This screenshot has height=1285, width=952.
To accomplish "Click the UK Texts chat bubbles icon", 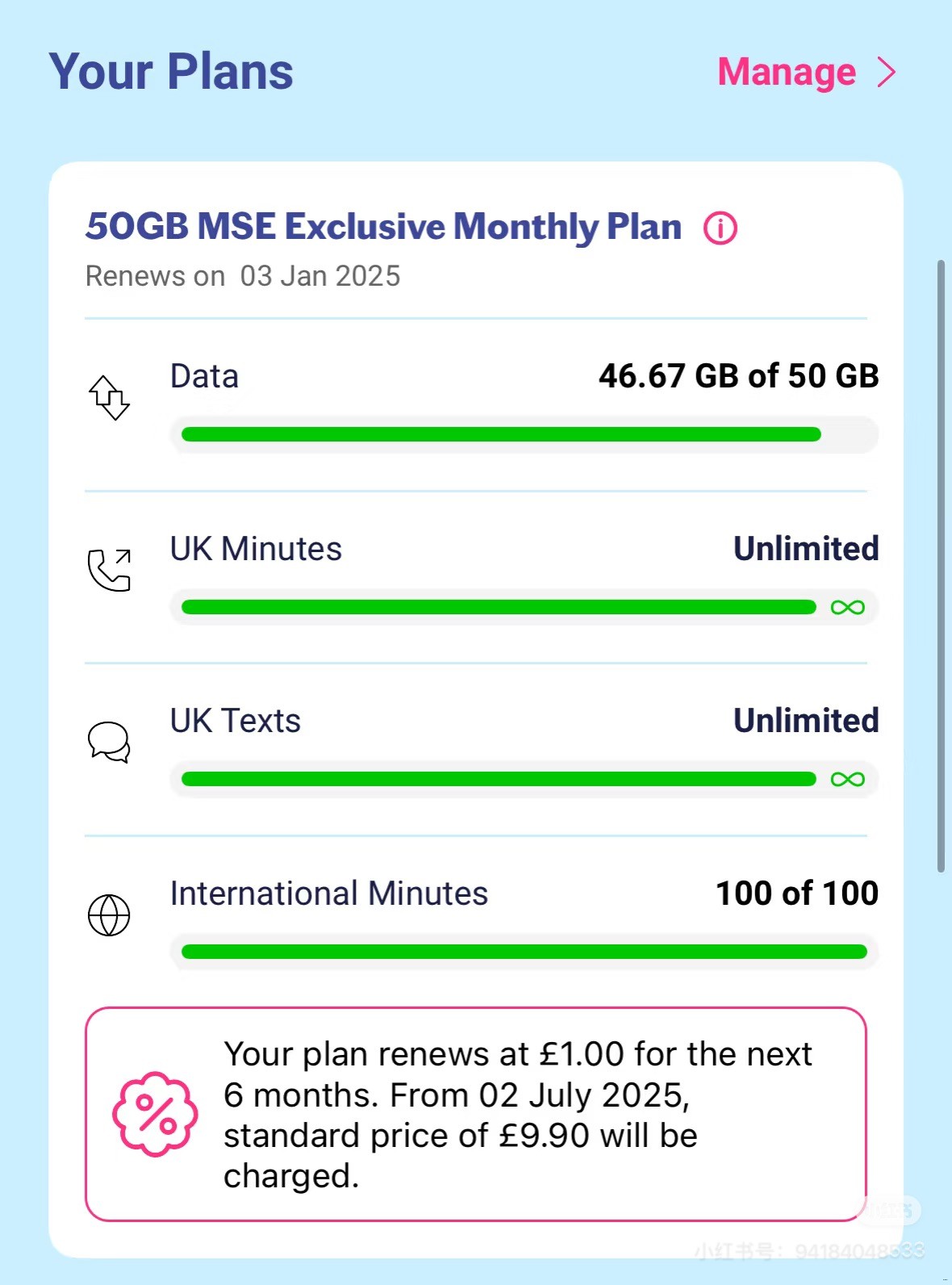I will 109,742.
